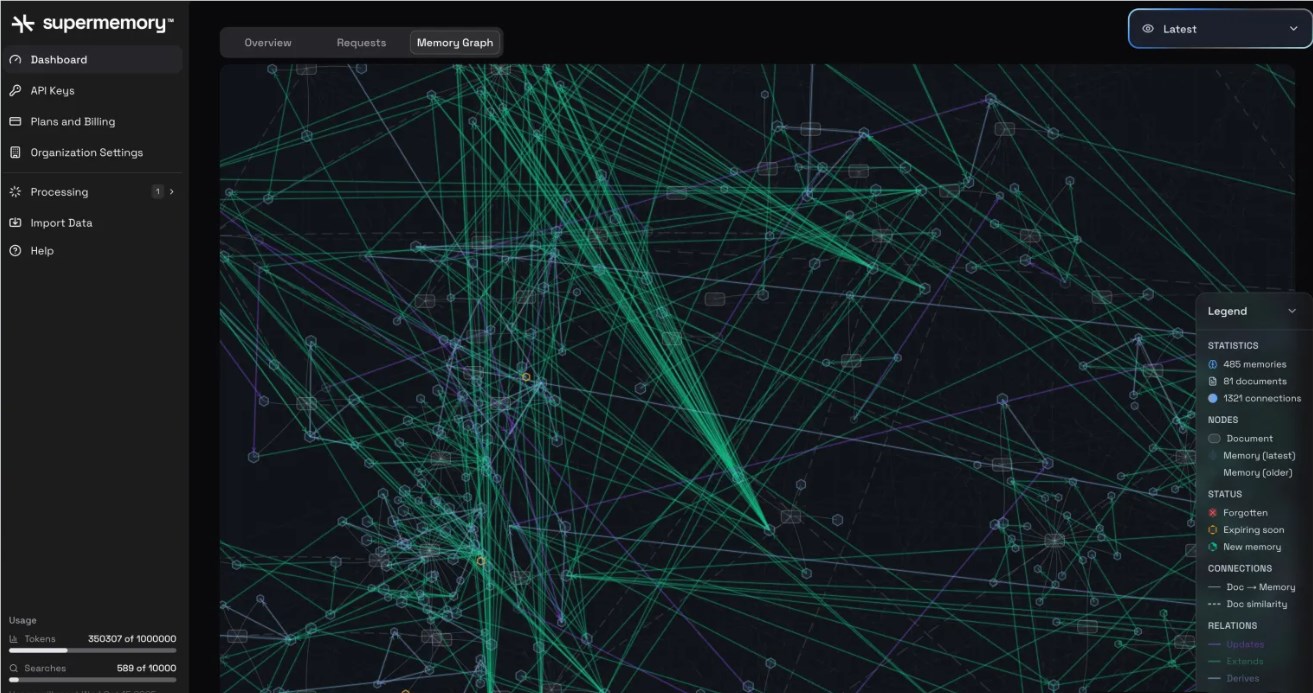Click the Help question mark icon

click(x=15, y=251)
